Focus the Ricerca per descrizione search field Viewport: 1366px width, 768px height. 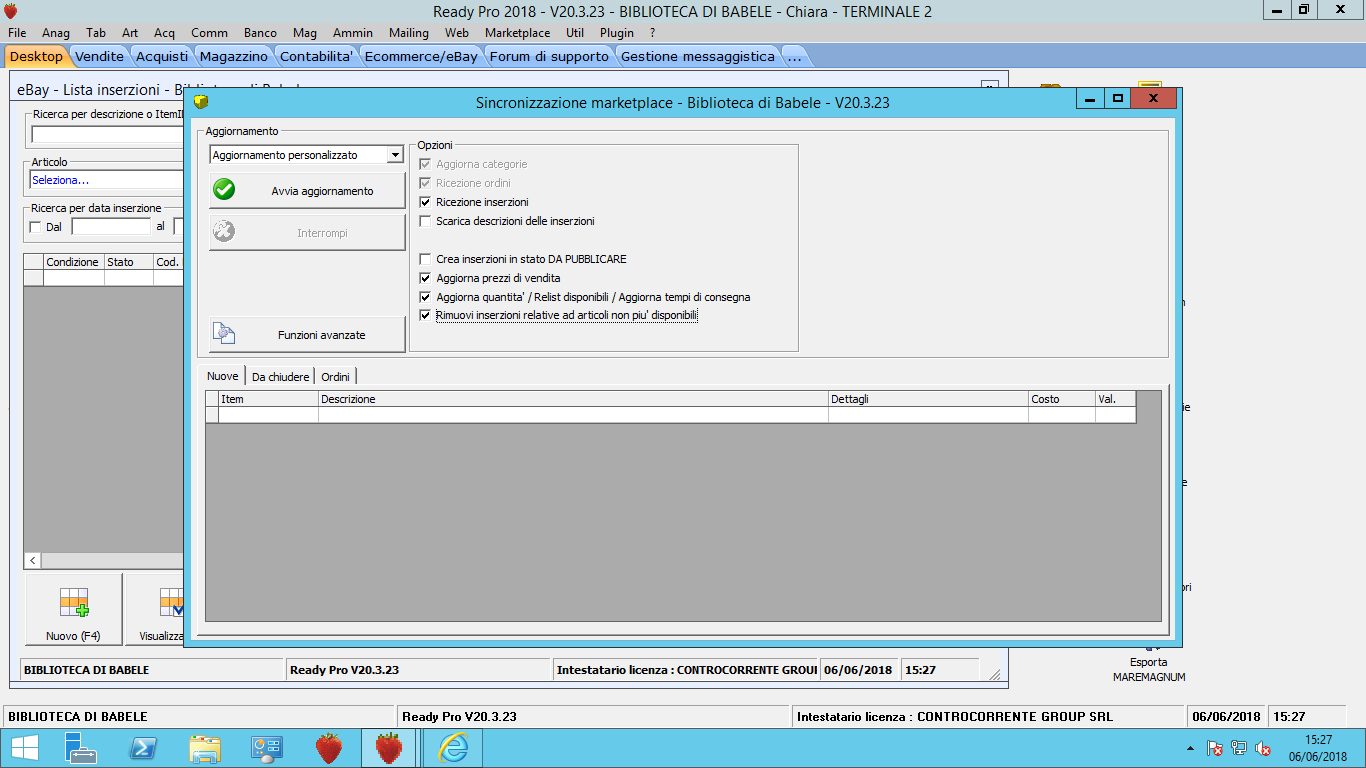click(x=107, y=134)
